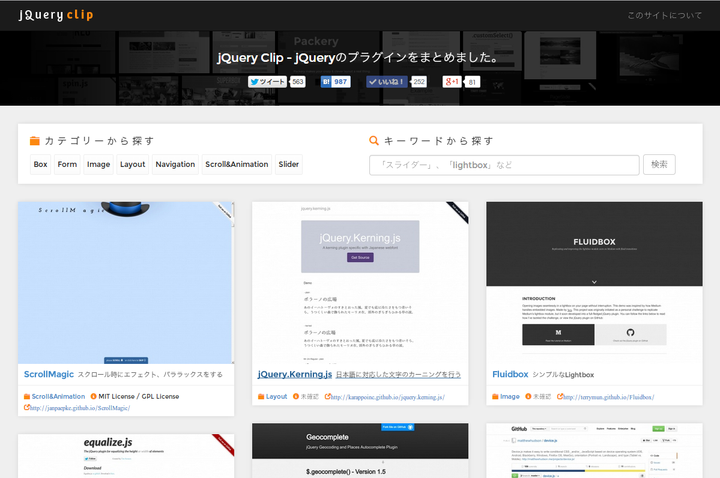Open the GitHub device.js preview thumbnail
Viewport: 720px width, 478px height.
point(594,450)
